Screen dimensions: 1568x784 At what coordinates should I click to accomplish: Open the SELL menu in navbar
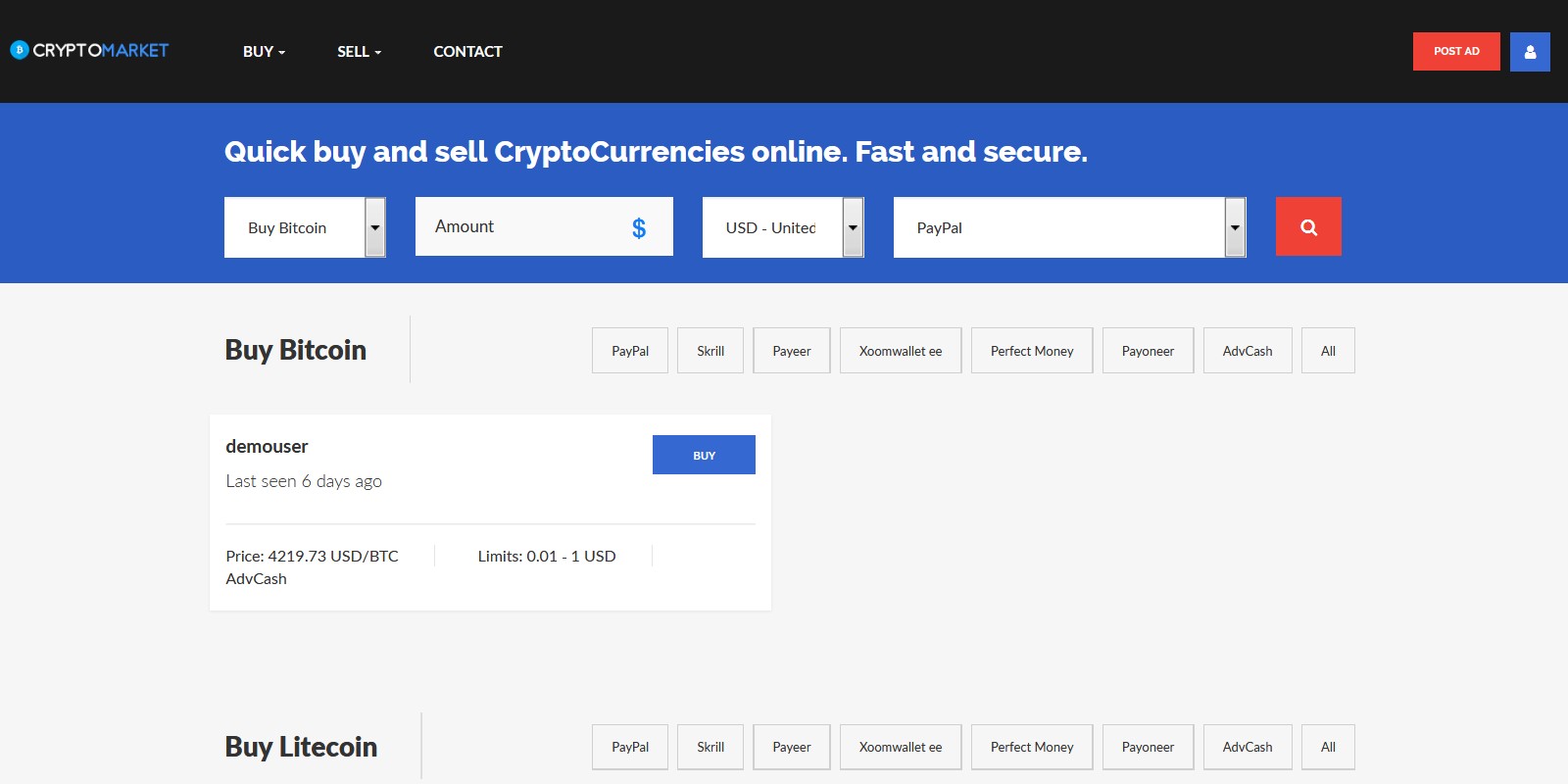[x=359, y=52]
